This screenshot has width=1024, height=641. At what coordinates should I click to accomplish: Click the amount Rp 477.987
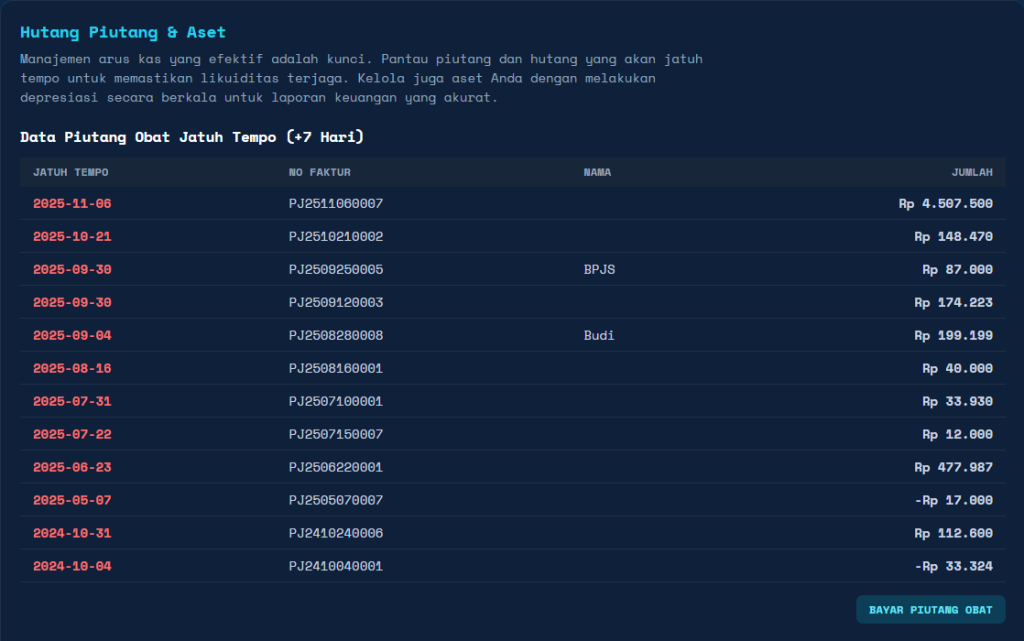coord(953,467)
